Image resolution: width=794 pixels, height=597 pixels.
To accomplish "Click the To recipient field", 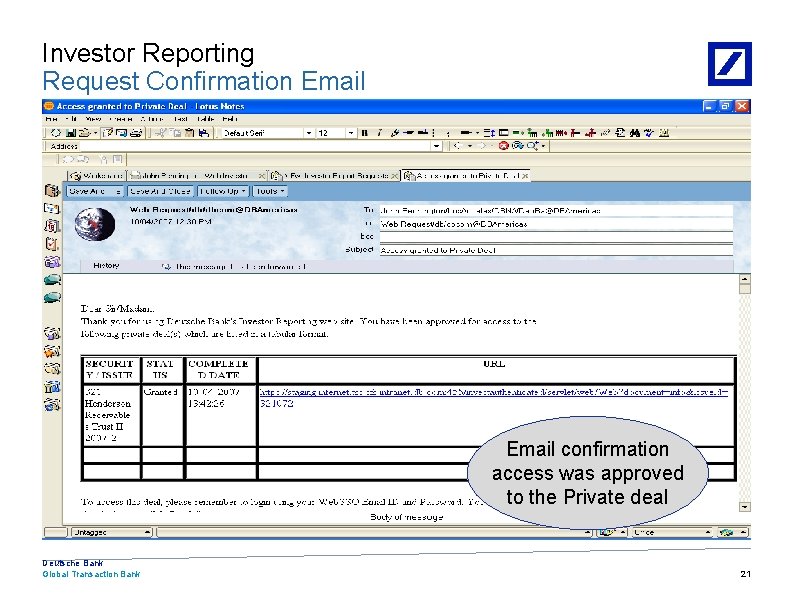I will tap(556, 211).
